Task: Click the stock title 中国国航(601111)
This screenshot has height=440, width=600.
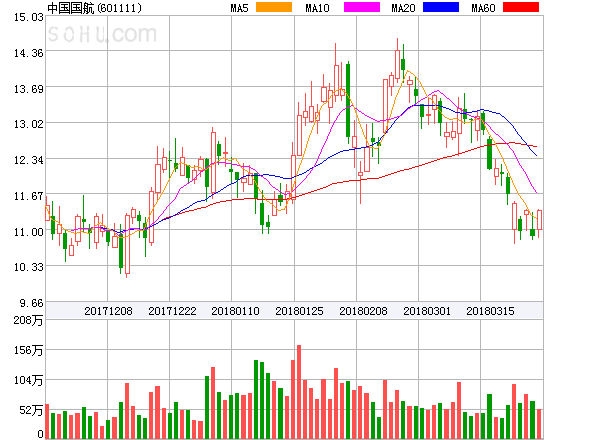Action: tap(94, 8)
